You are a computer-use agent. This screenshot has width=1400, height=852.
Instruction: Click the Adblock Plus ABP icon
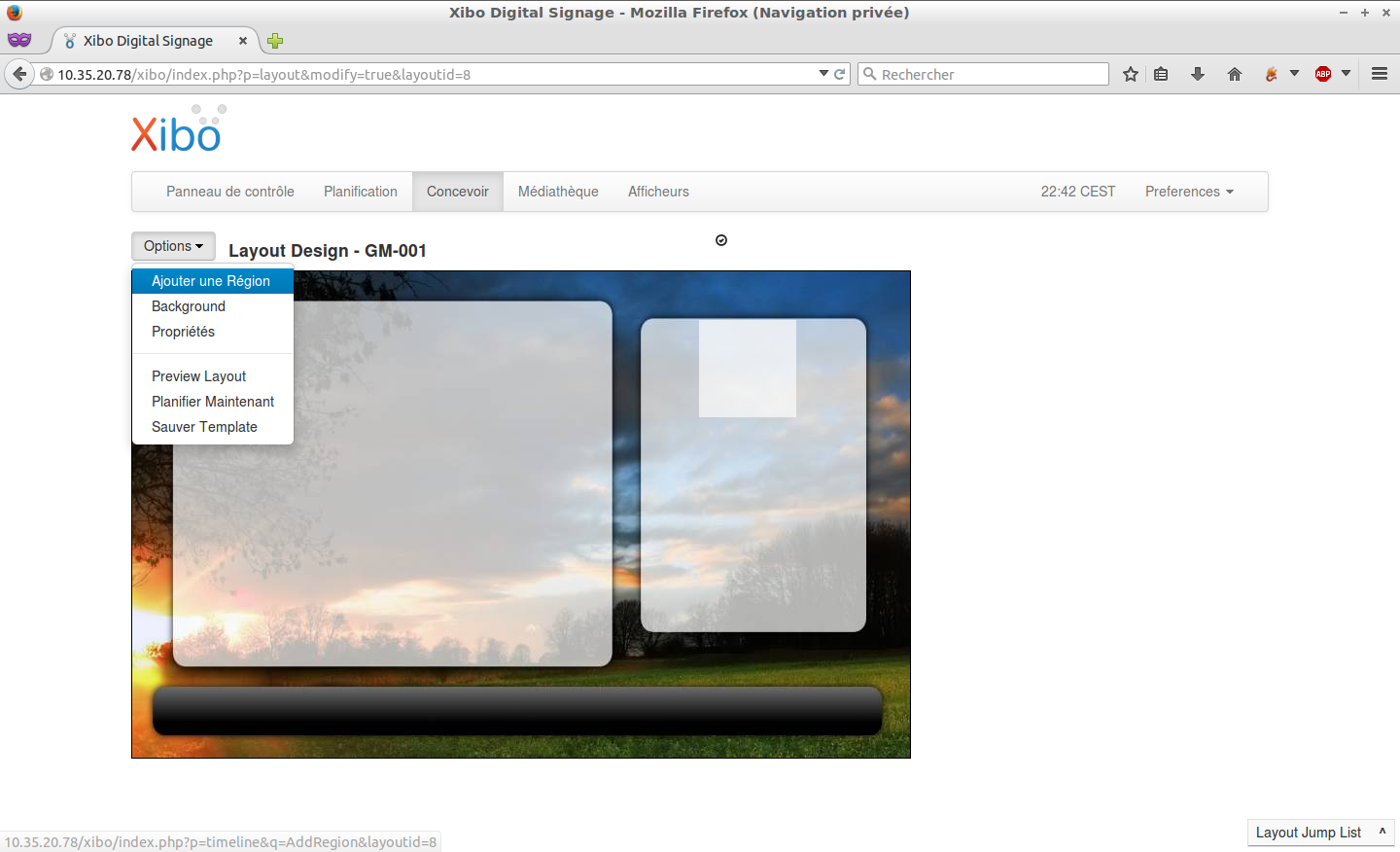point(1323,74)
